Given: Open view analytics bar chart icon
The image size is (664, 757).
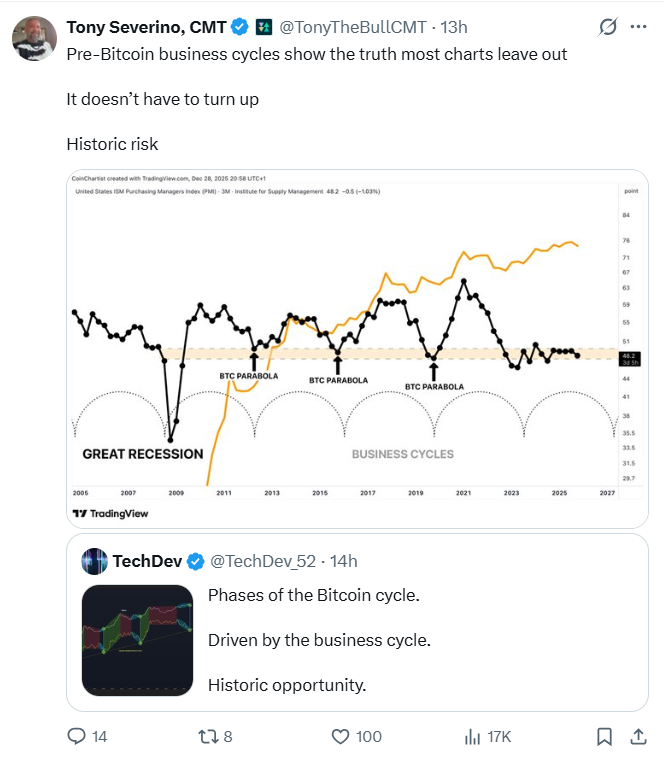Looking at the screenshot, I should coord(473,736).
